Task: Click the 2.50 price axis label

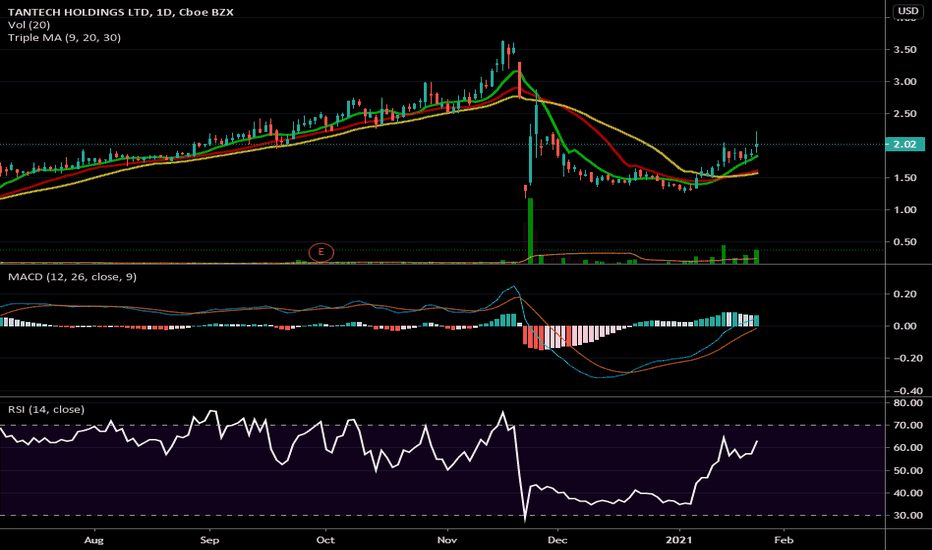Action: tap(905, 114)
